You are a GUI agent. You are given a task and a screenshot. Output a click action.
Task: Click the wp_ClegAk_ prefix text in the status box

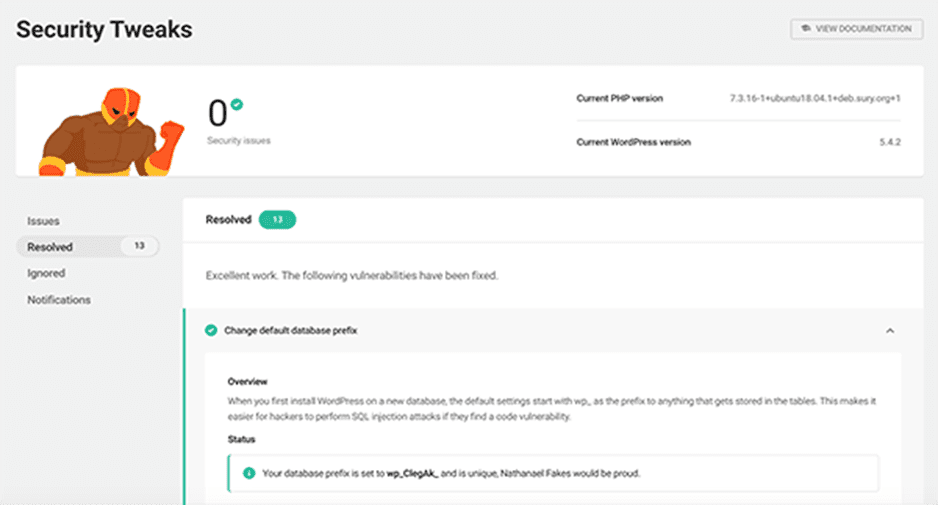tap(412, 473)
